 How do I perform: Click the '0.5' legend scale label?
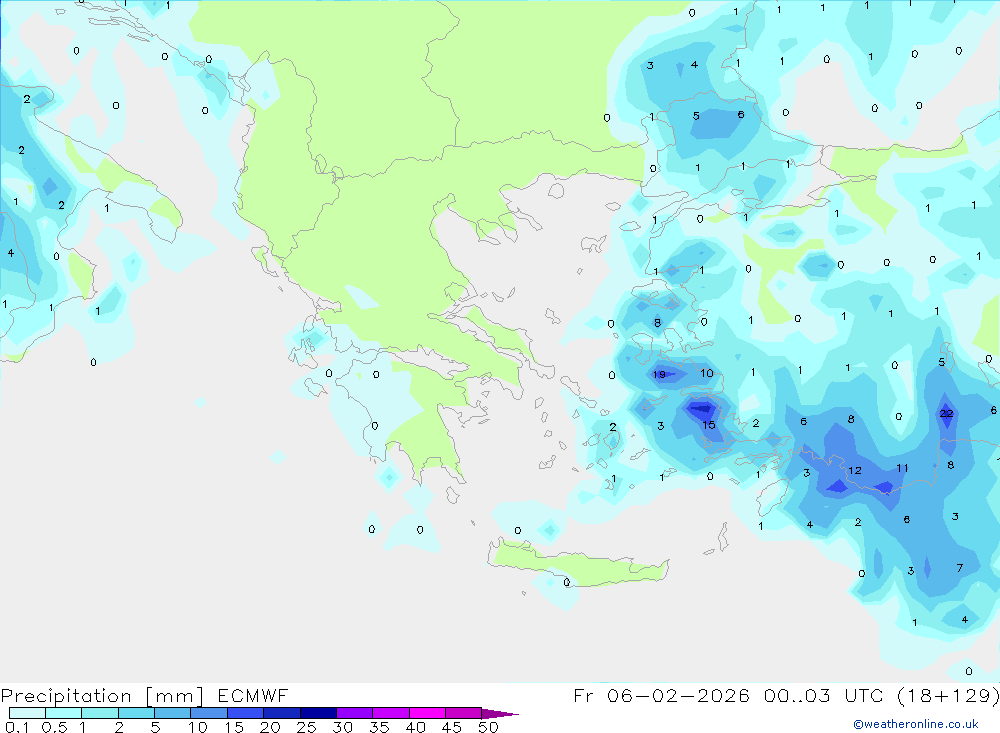pyautogui.click(x=54, y=727)
